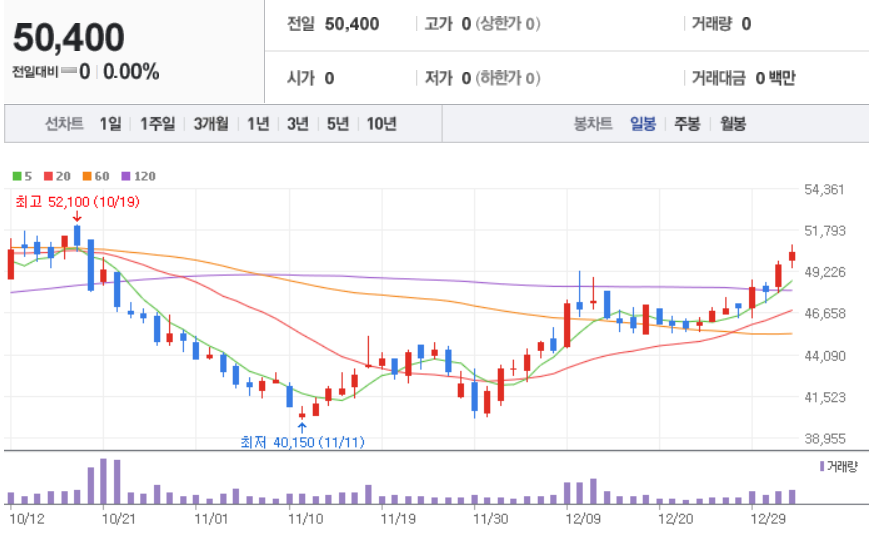Click the flat change indicator beside 전일대비
Screen dimensions: 869x551
(x=69, y=70)
